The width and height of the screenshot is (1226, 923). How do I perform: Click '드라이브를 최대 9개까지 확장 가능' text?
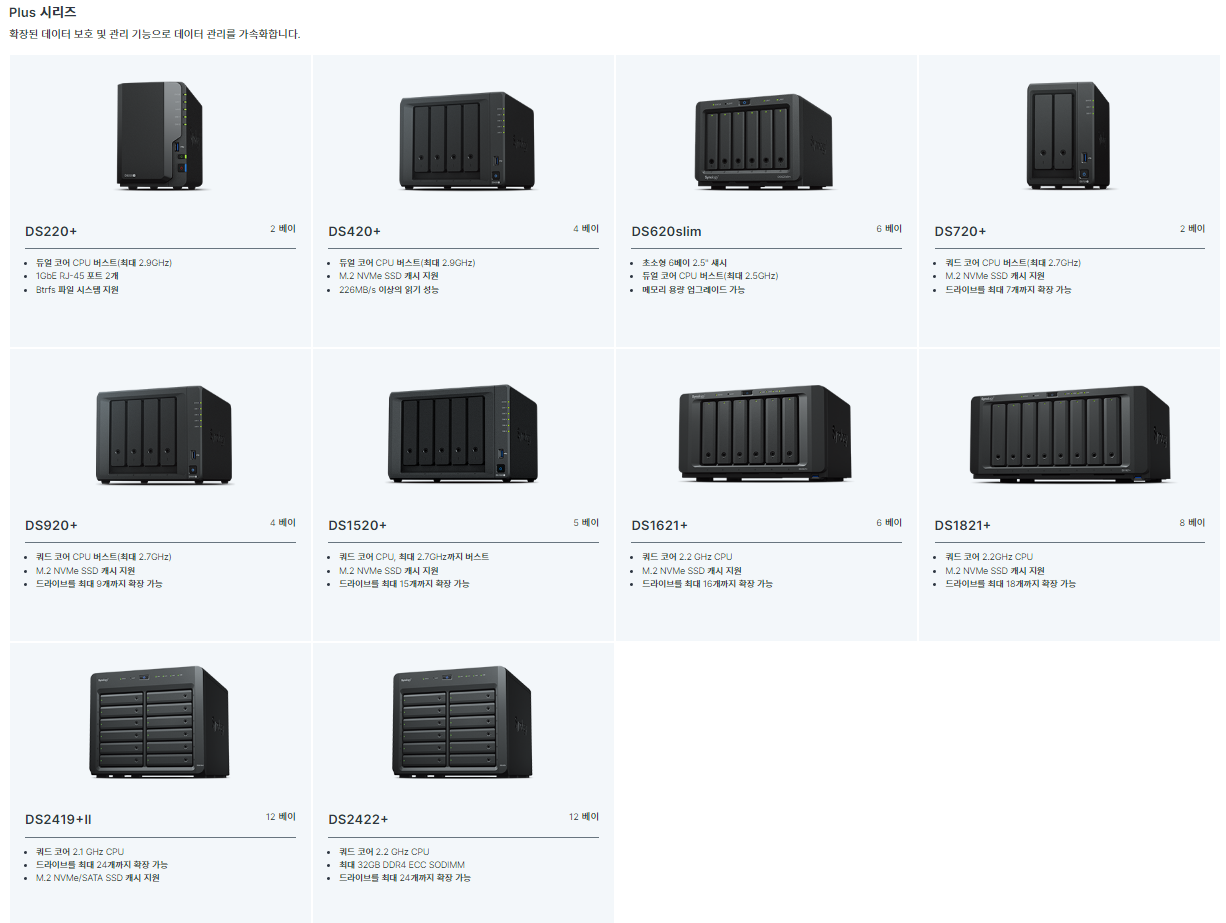[x=99, y=584]
